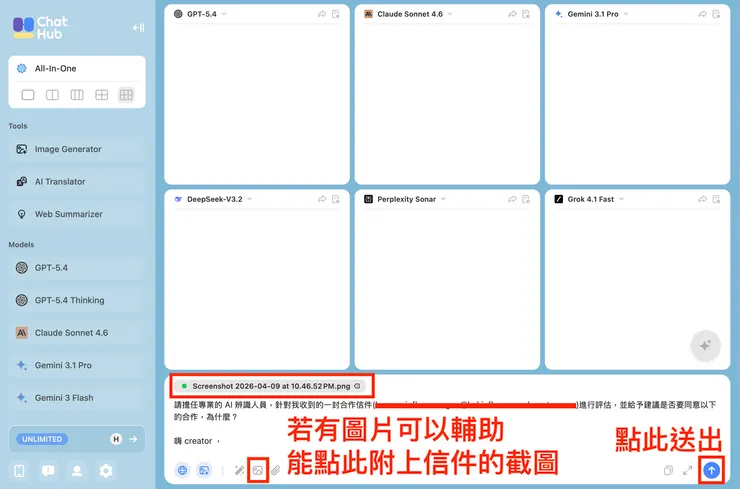Attach a file with the paperclip icon
The height and width of the screenshot is (489, 740).
click(275, 470)
